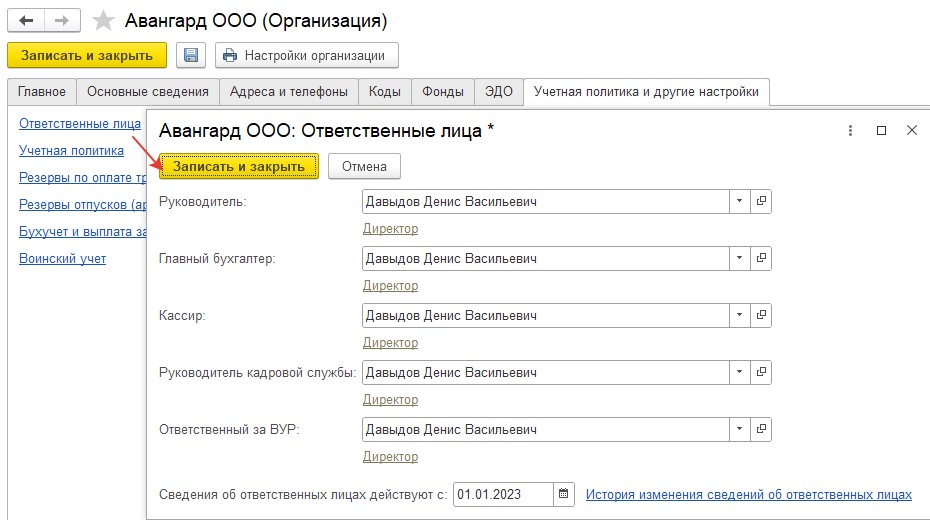930x520 pixels.
Task: Click Записать и закрыть in Ответственные лица dialog
Action: click(x=239, y=167)
